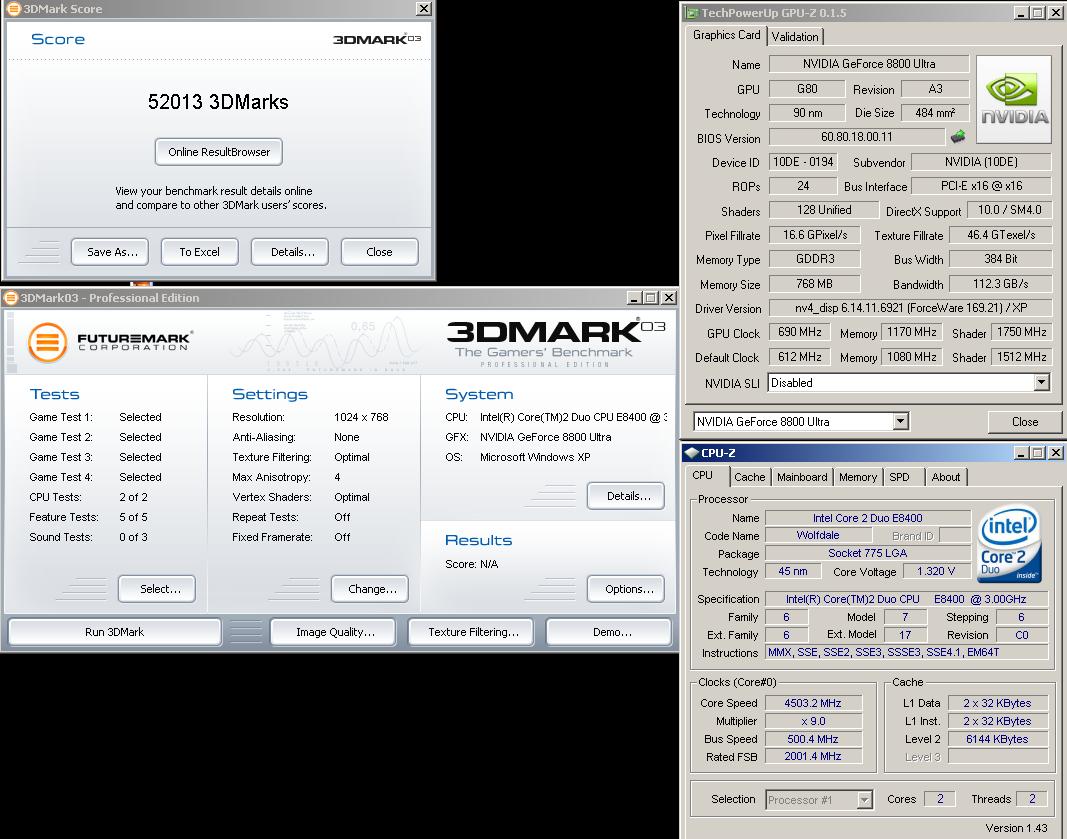Click the 52013 3DMarks score text
The width and height of the screenshot is (1067, 839).
[x=218, y=102]
